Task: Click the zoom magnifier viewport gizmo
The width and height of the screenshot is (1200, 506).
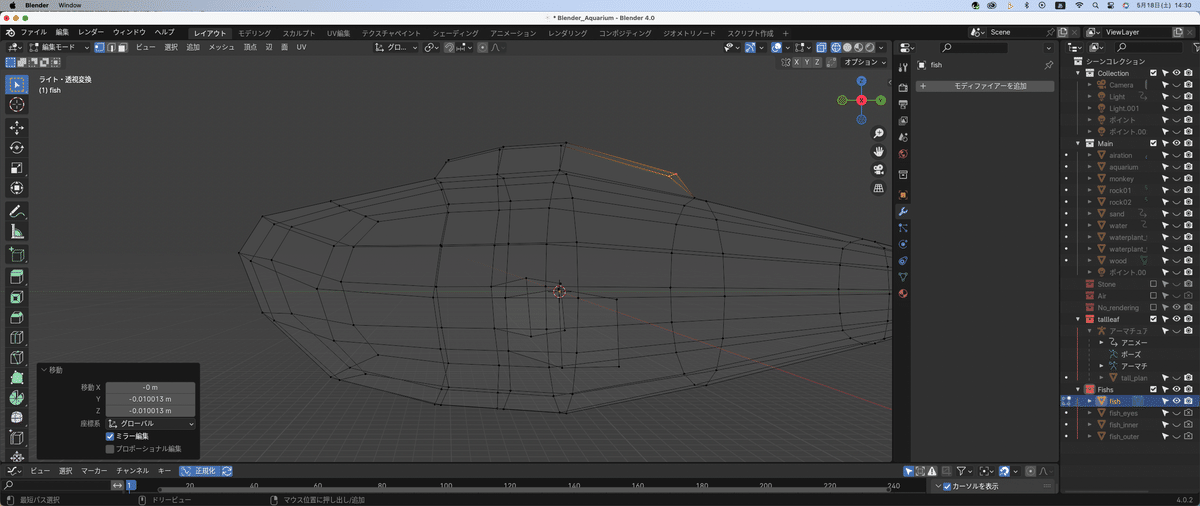Action: click(878, 133)
